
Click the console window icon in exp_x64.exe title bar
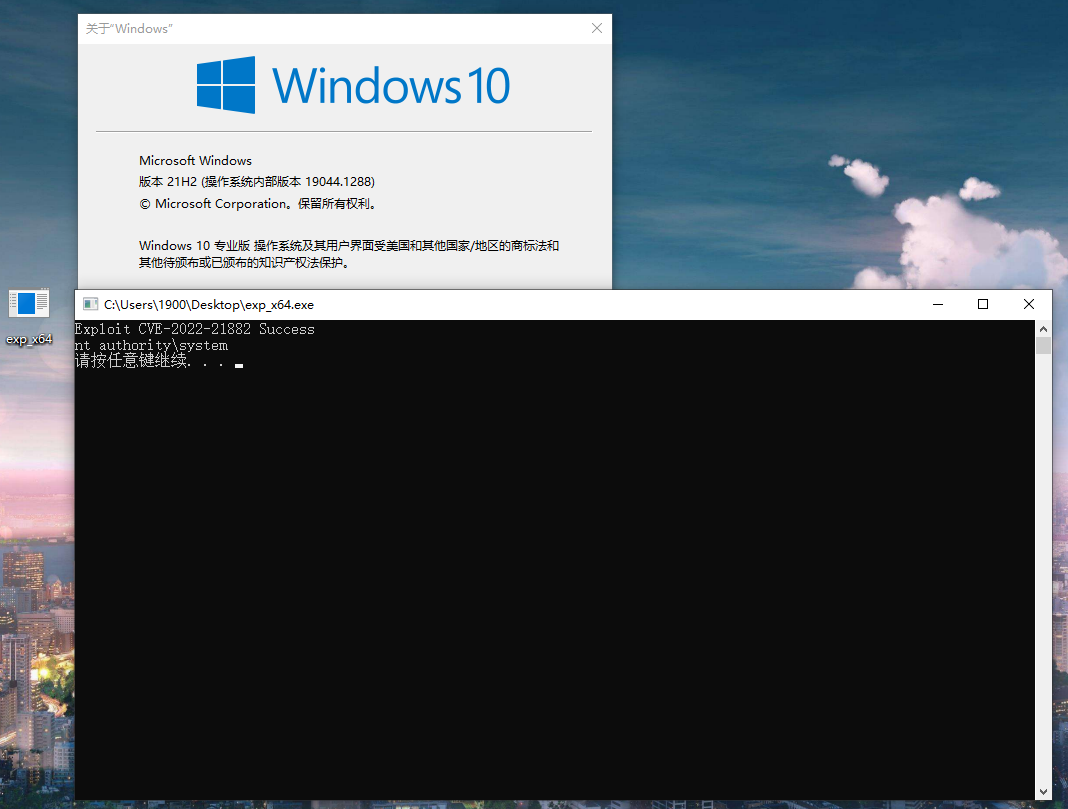click(x=91, y=304)
